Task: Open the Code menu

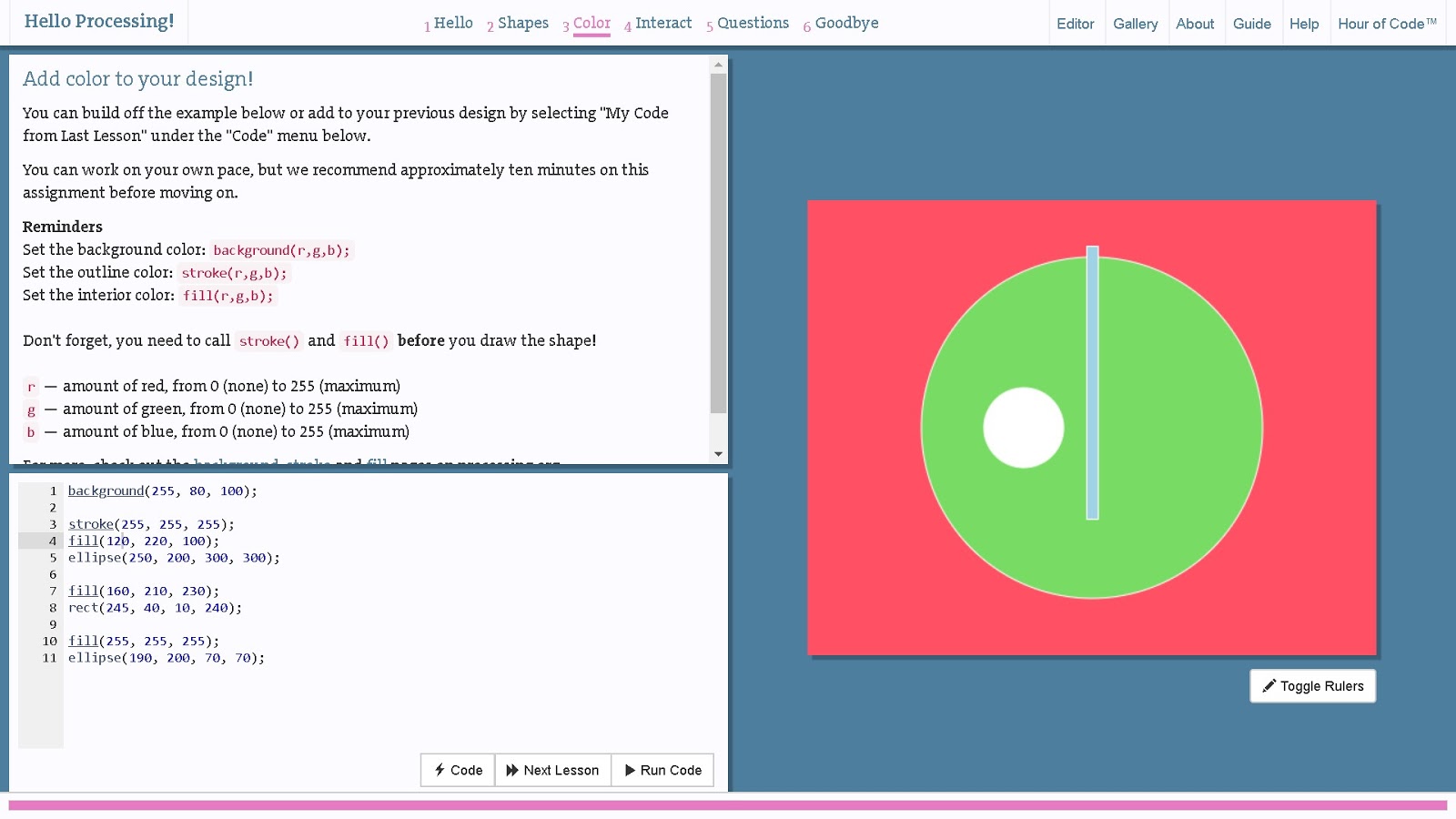Action: [457, 770]
